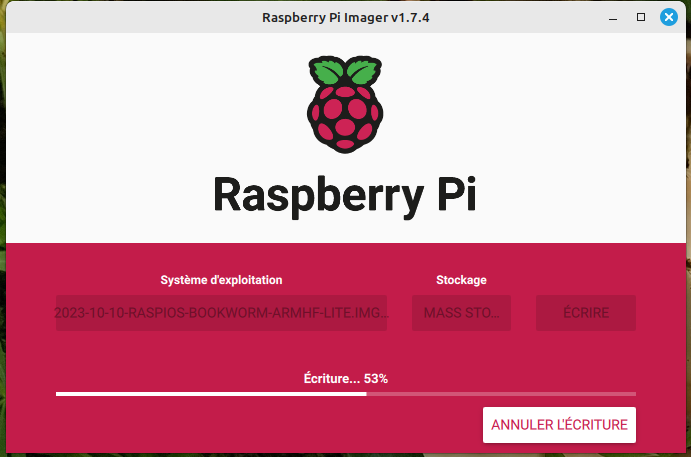Screen dimensions: 691x457
Task: Minimize the Raspberry Pi Imager window
Action: pos(613,18)
